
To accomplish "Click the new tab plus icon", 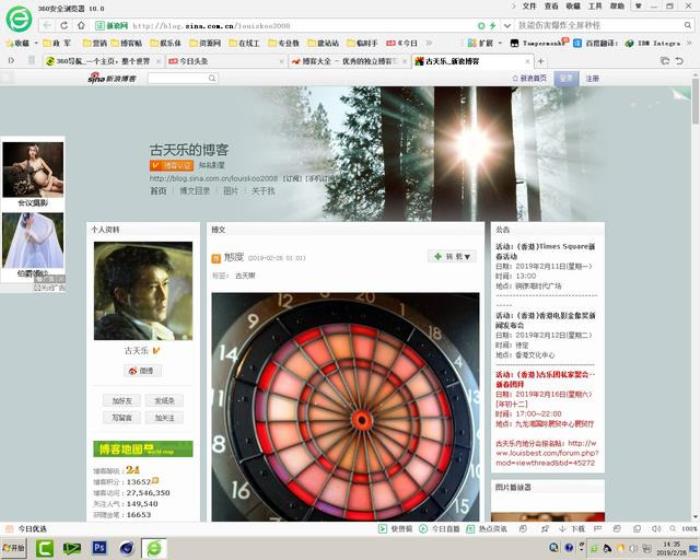I will (541, 61).
